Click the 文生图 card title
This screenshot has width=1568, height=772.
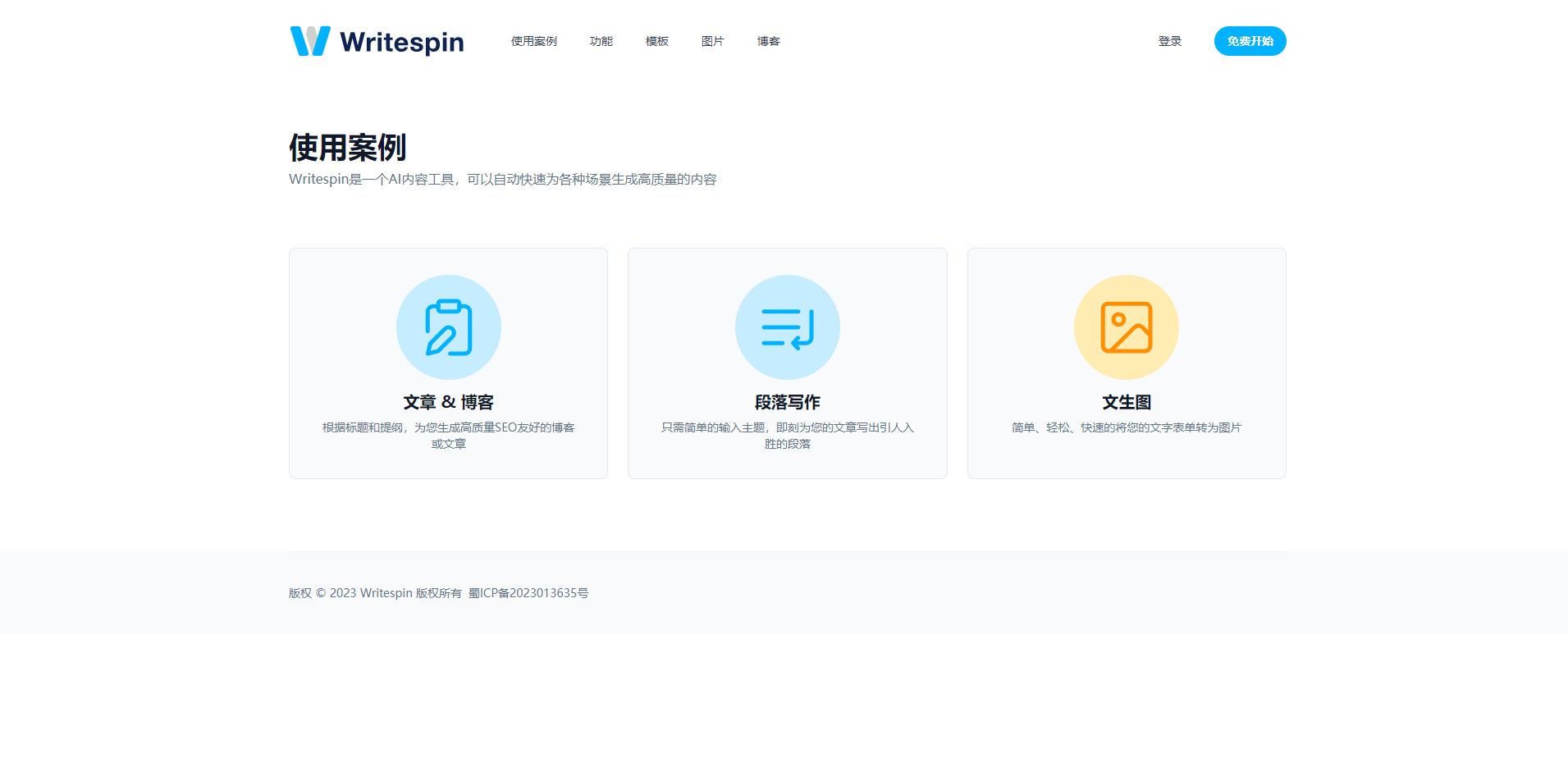click(x=1127, y=402)
